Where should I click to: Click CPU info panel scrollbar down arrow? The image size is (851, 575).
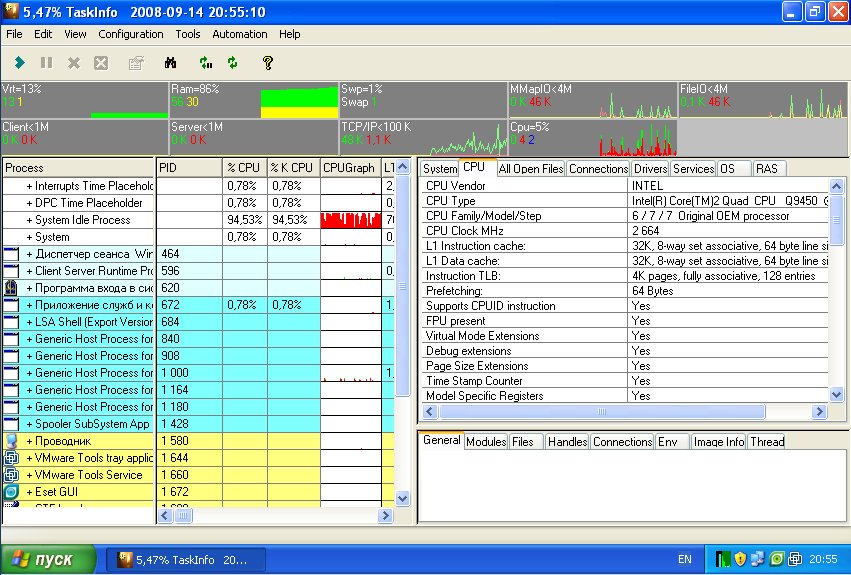(x=836, y=395)
